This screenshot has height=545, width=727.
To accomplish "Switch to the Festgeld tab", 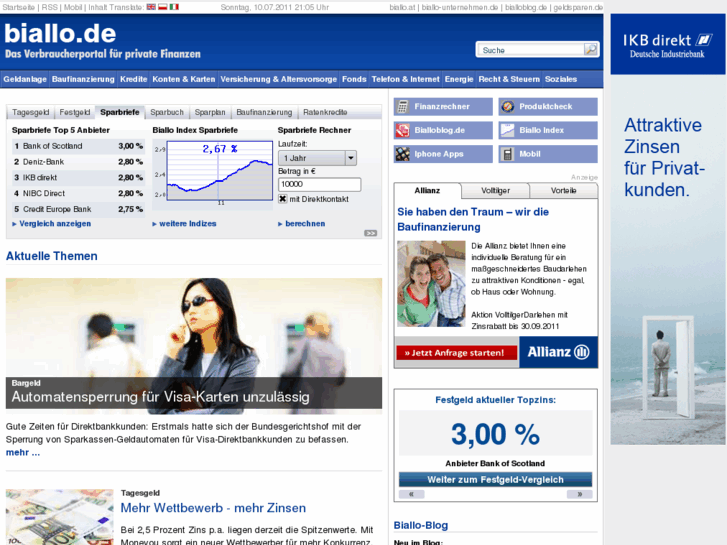I will pyautogui.click(x=75, y=112).
